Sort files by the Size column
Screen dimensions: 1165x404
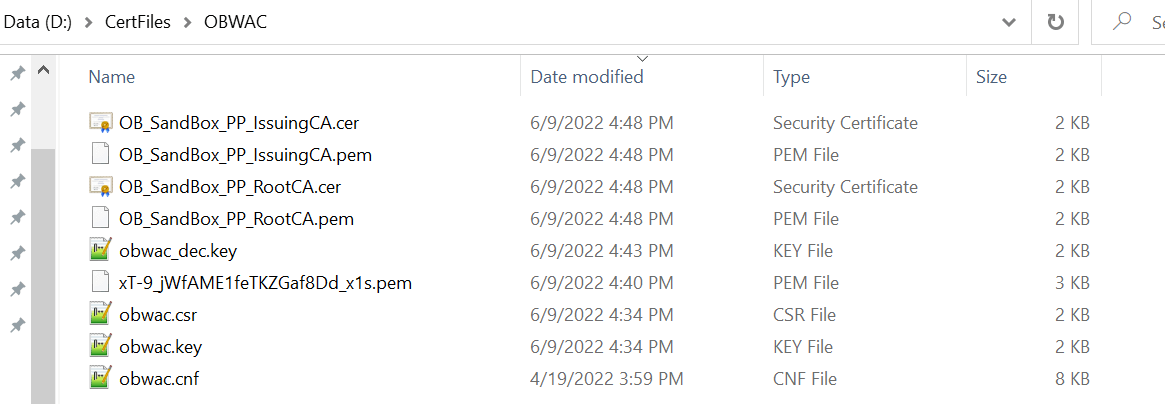click(x=991, y=77)
